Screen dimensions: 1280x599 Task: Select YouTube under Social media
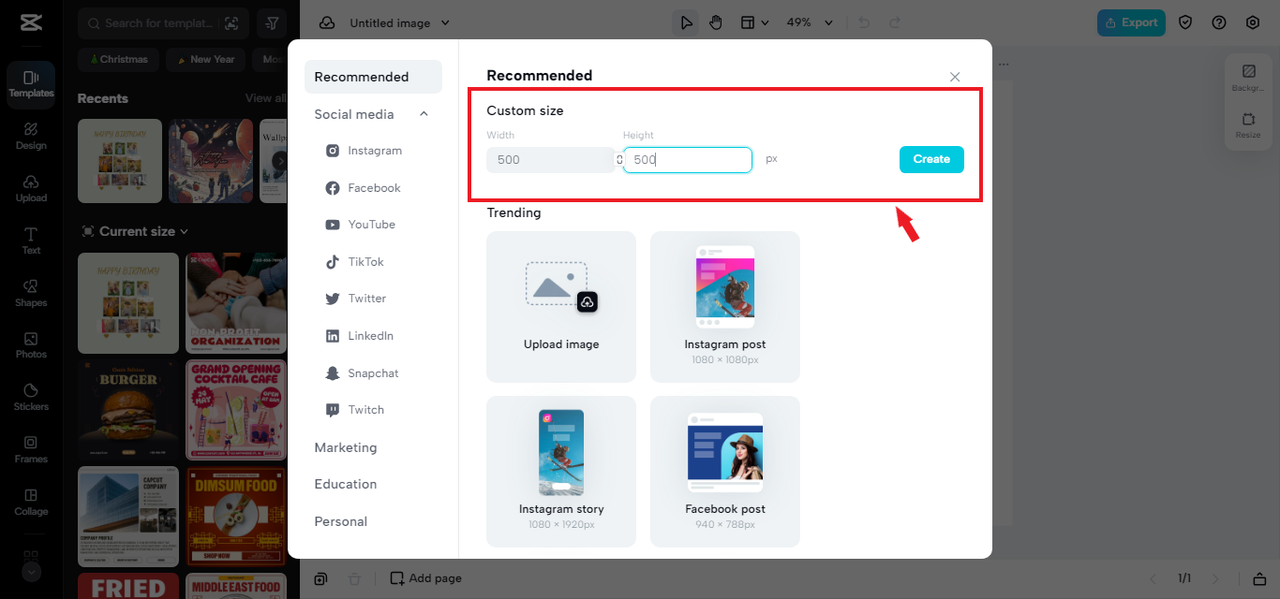[360, 225]
